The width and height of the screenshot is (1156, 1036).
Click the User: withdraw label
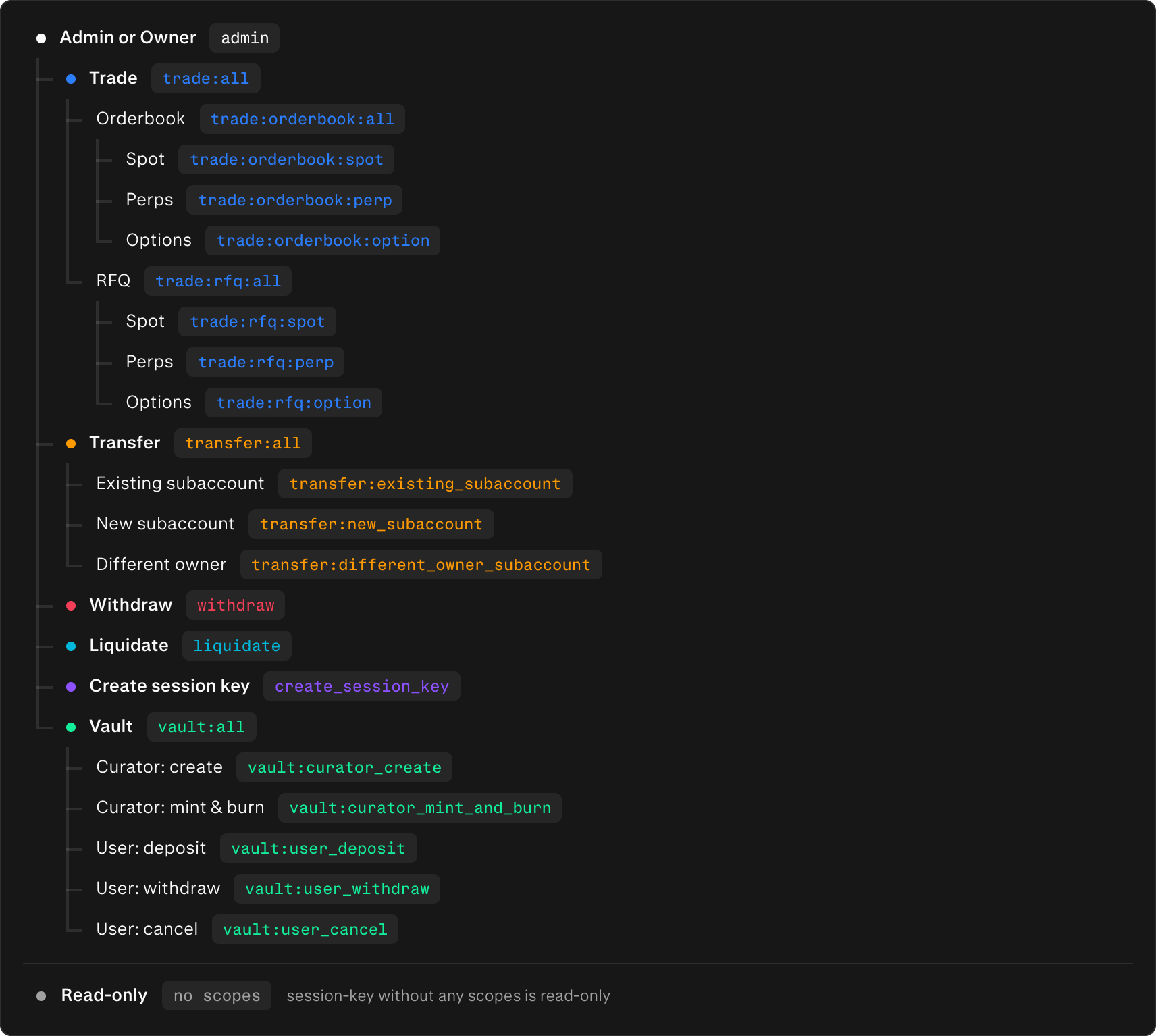point(158,889)
